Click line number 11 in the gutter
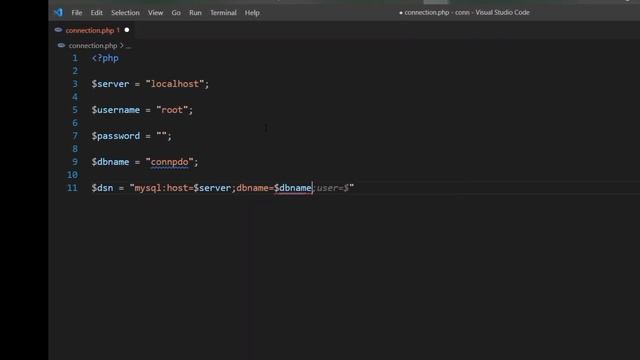 pyautogui.click(x=72, y=188)
